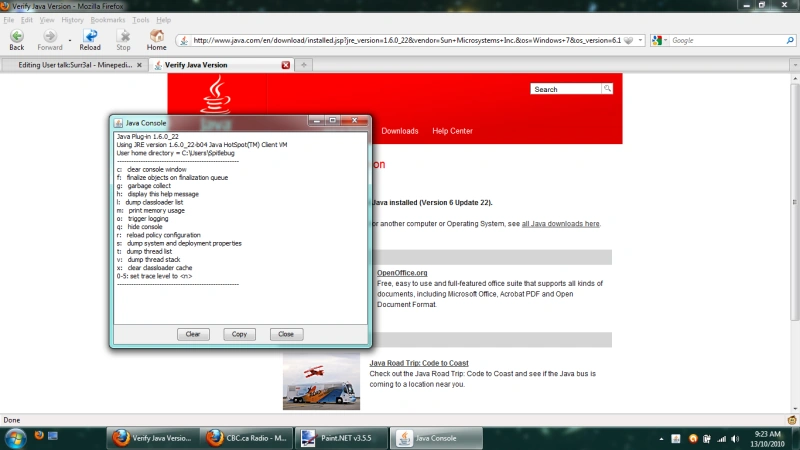
Task: Launch Firefox from quick launch icon
Action: 39,435
